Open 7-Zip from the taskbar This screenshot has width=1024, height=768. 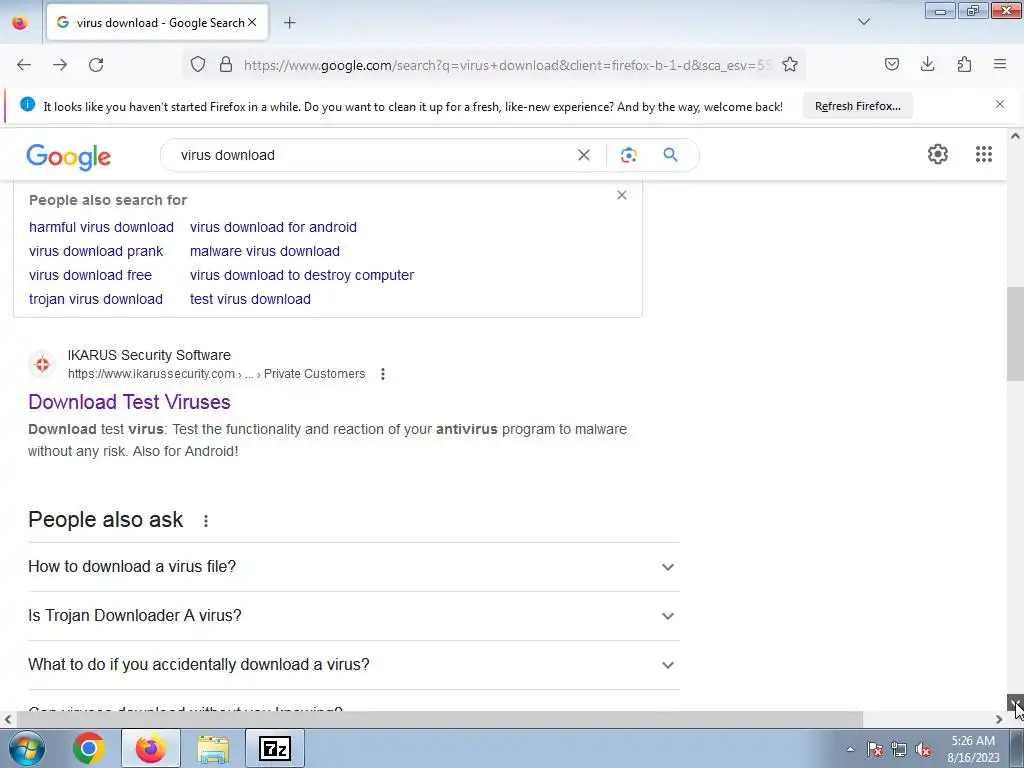[x=274, y=748]
